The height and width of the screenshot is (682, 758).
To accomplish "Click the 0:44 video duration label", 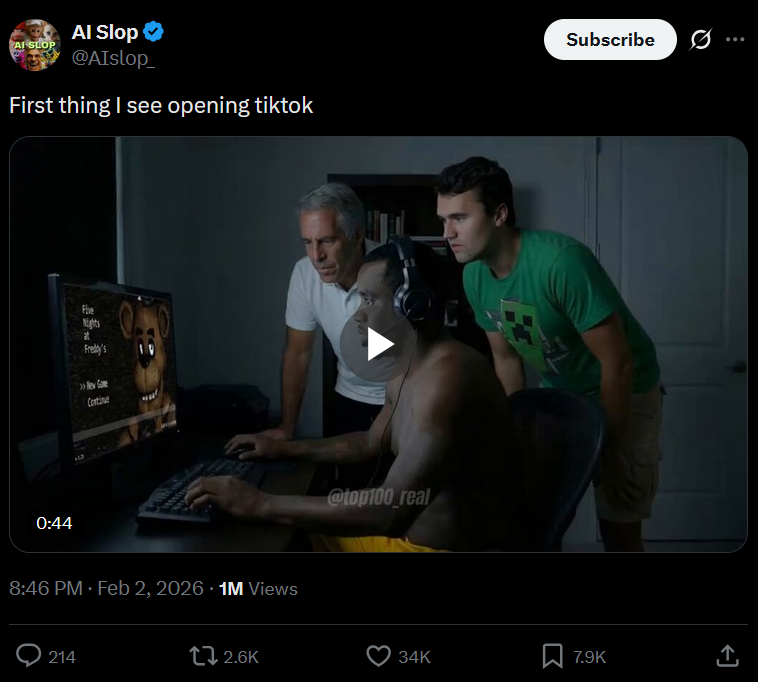I will pos(54,523).
